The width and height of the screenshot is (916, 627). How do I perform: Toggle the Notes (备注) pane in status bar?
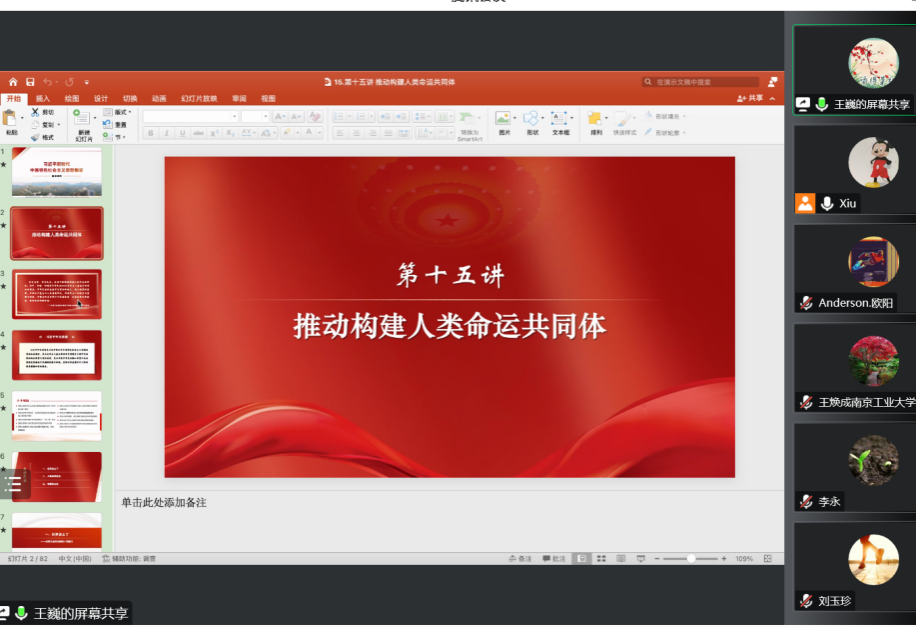[522, 558]
